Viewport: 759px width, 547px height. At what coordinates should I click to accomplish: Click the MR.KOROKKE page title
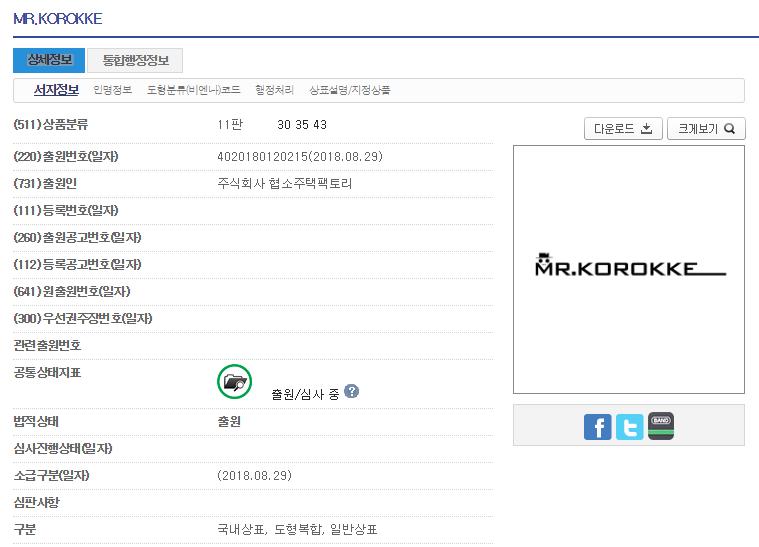[x=57, y=19]
